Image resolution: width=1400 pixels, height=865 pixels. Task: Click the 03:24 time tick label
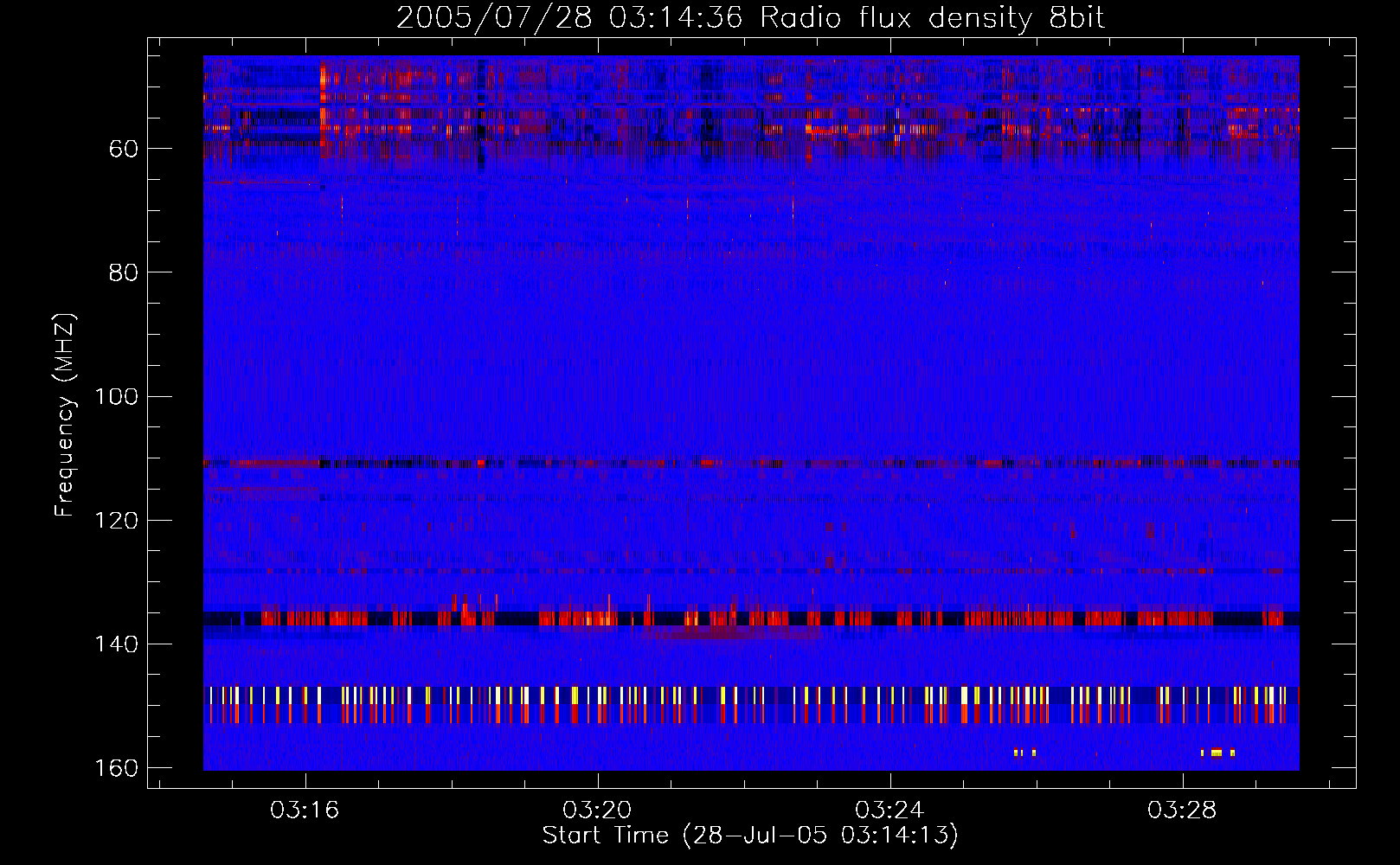889,811
